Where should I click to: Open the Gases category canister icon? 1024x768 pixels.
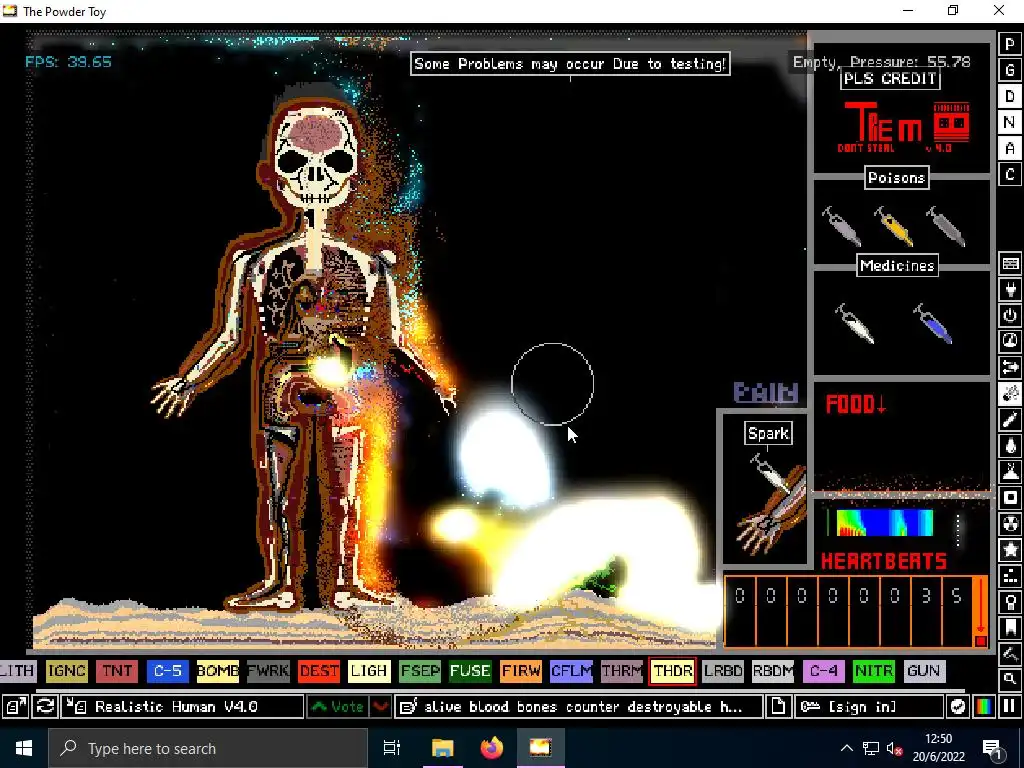click(x=1010, y=420)
